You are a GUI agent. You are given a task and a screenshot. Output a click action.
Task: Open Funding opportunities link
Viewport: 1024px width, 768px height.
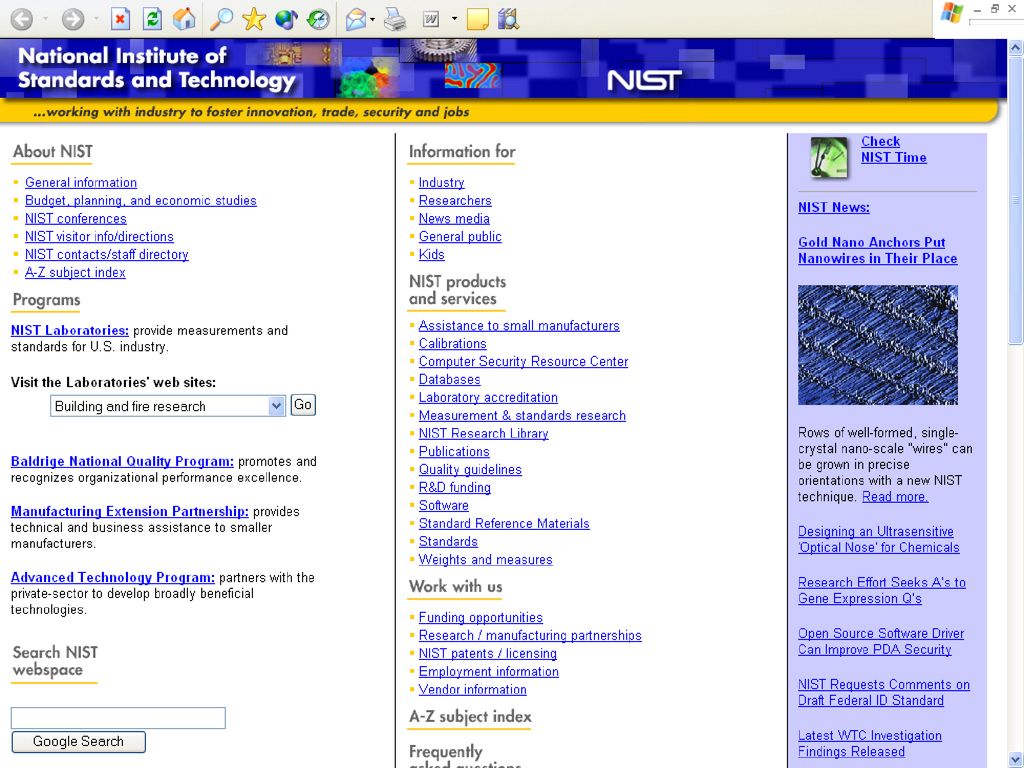481,617
